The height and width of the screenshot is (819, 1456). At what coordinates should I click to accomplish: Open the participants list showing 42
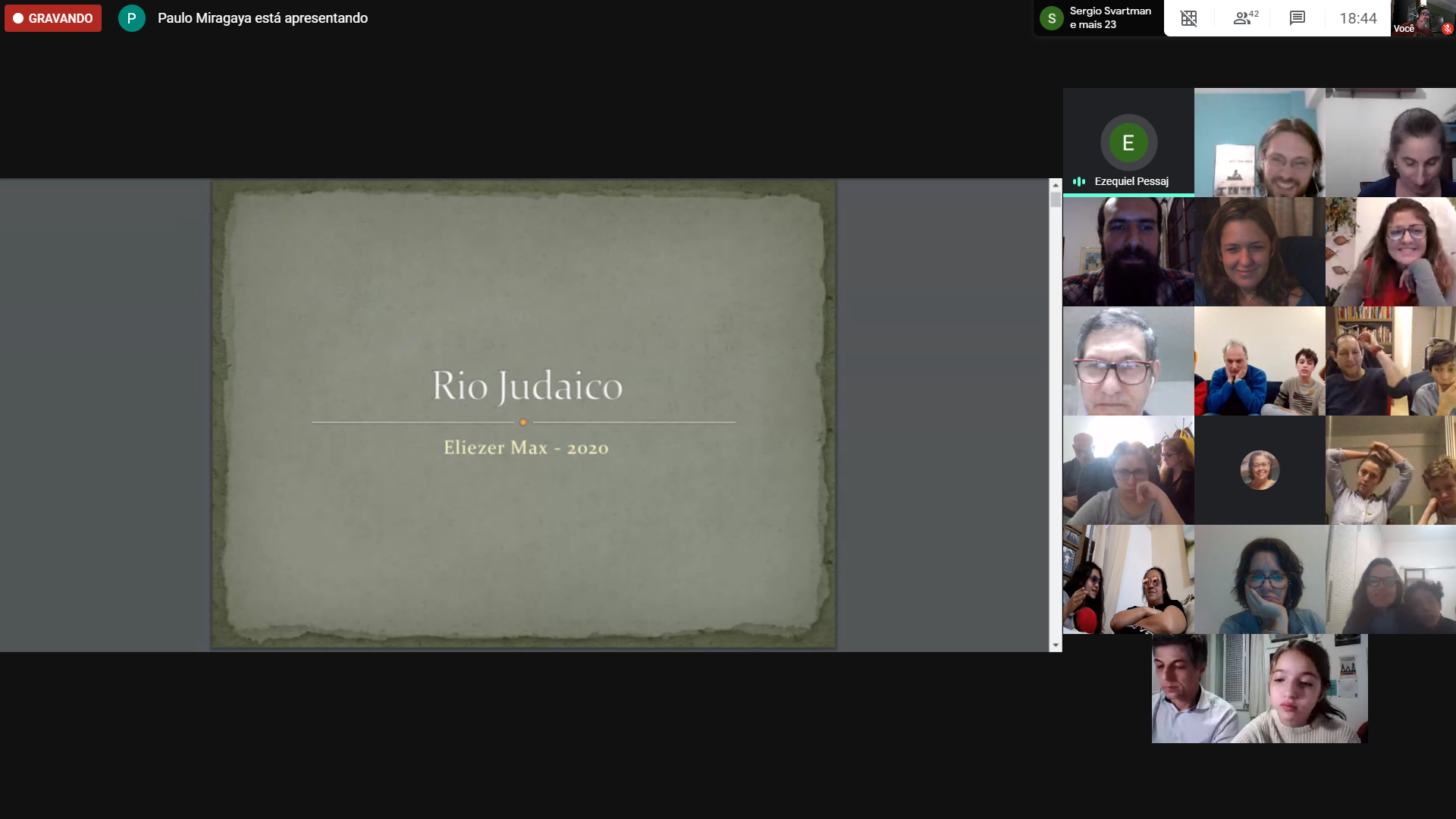coord(1245,18)
